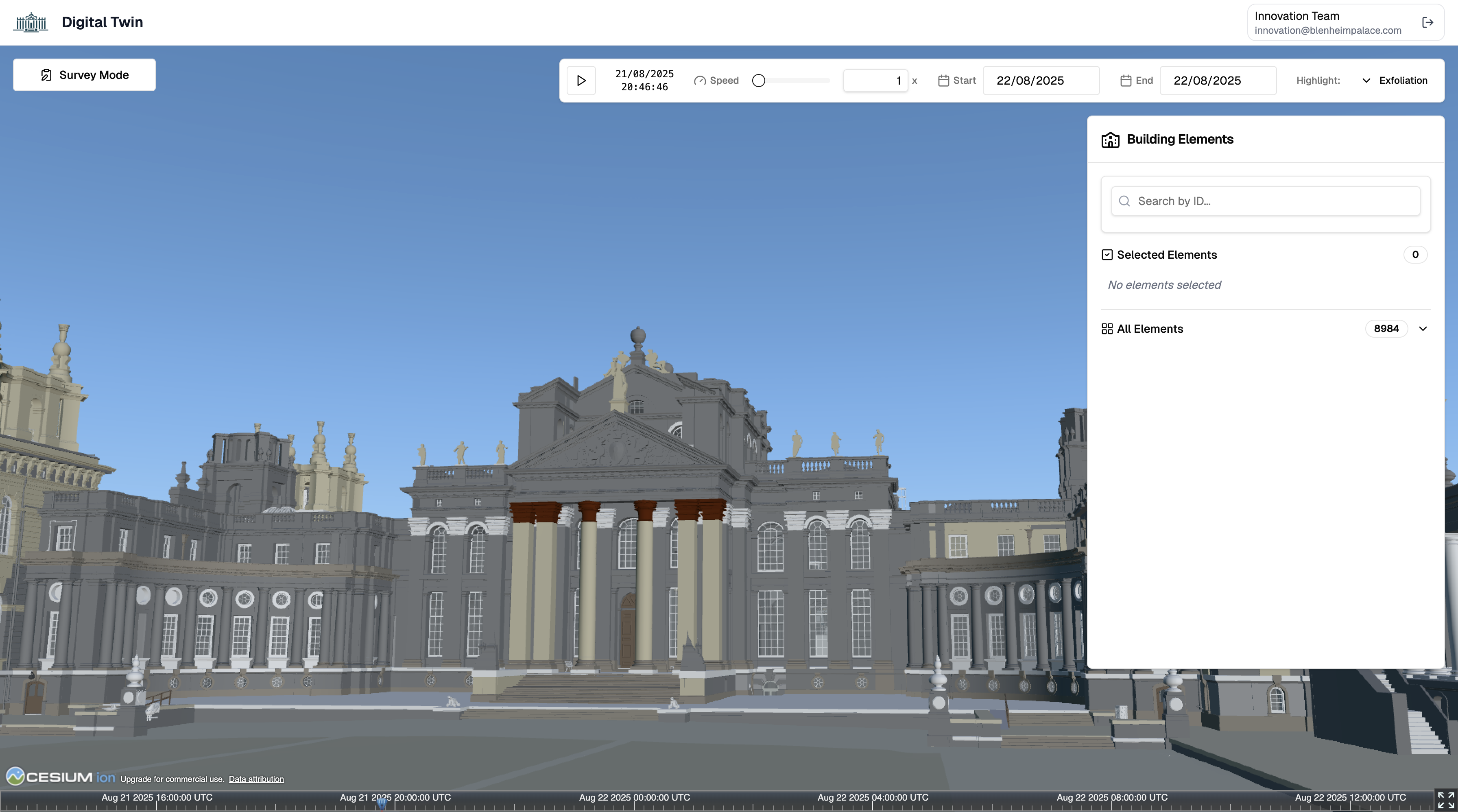Click the fullscreen icon in the bottom corner
Image resolution: width=1458 pixels, height=812 pixels.
click(x=1445, y=800)
